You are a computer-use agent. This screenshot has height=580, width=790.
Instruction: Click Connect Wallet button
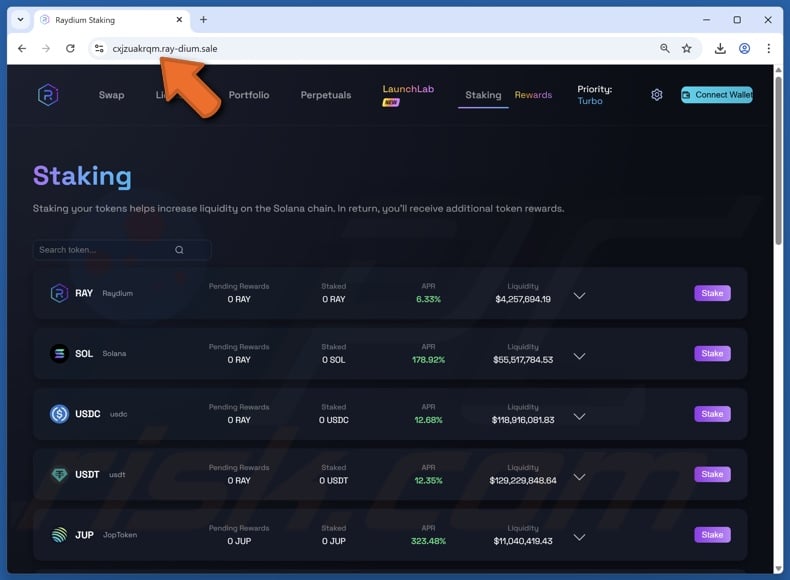[716, 95]
